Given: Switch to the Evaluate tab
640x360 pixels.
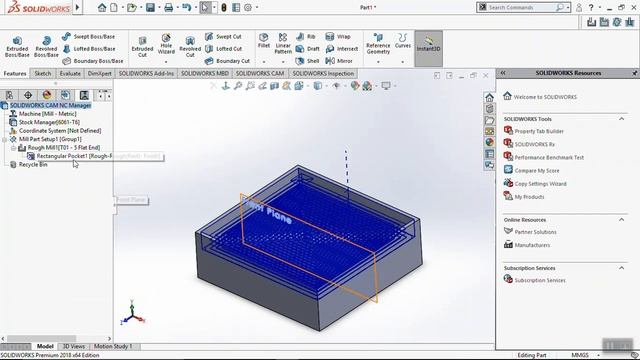Looking at the screenshot, I should click(x=70, y=73).
